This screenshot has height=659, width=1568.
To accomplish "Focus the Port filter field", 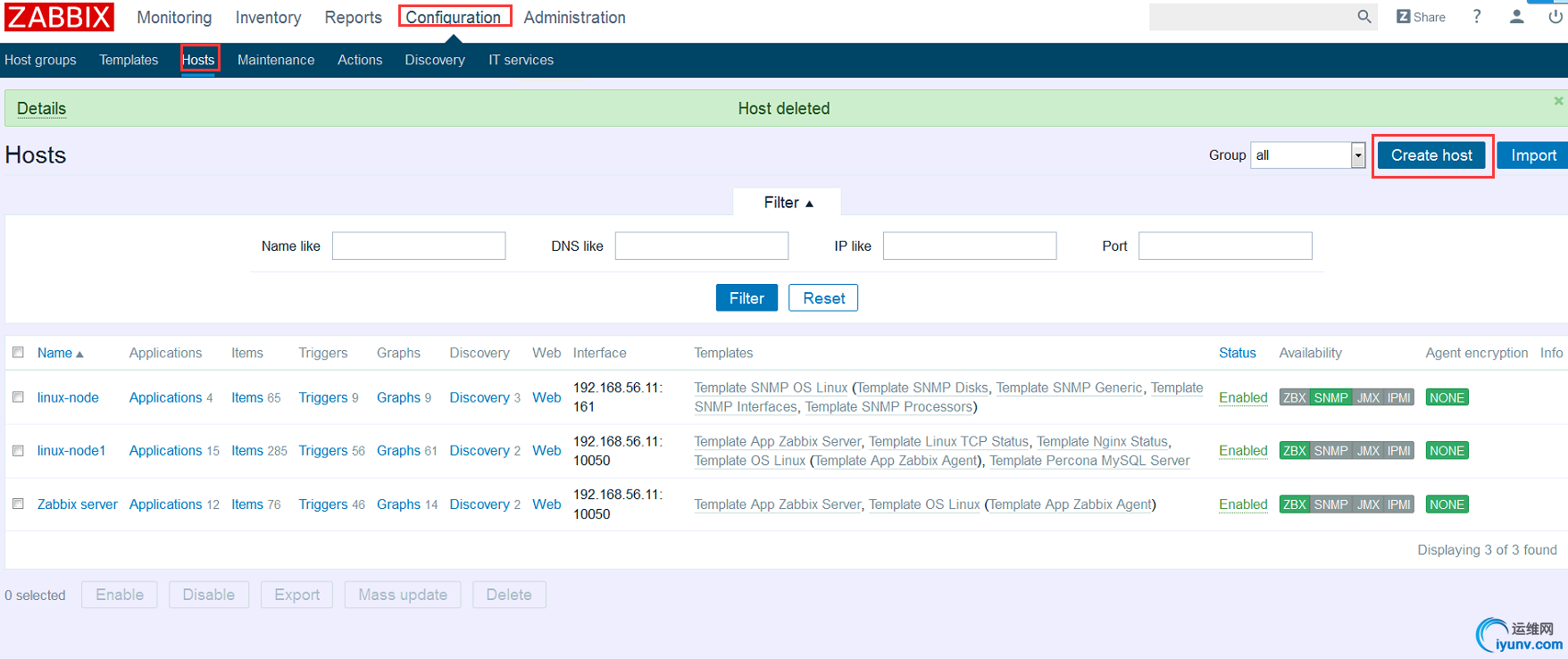I will click(x=1225, y=246).
